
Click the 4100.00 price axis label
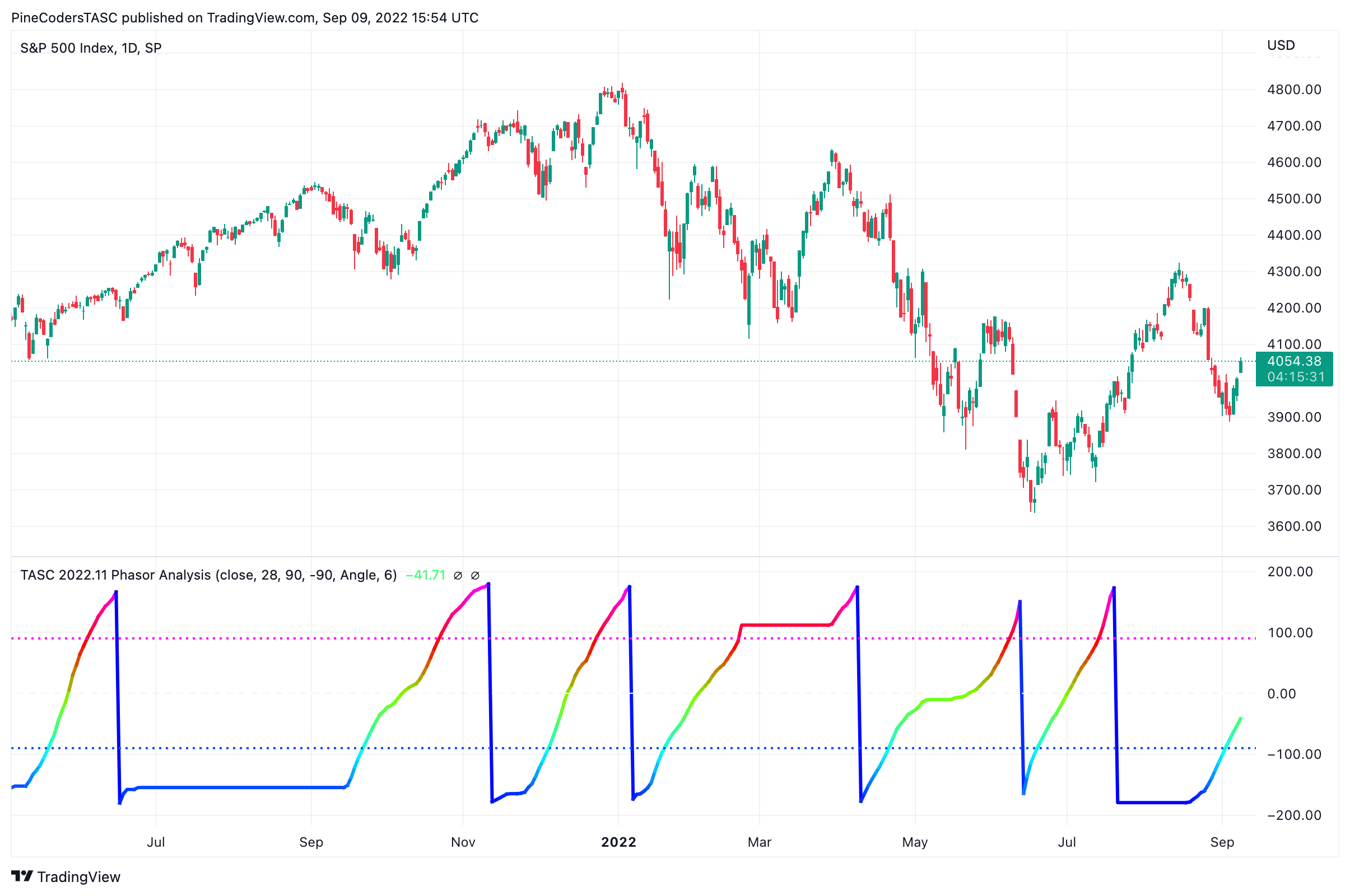pos(1294,344)
